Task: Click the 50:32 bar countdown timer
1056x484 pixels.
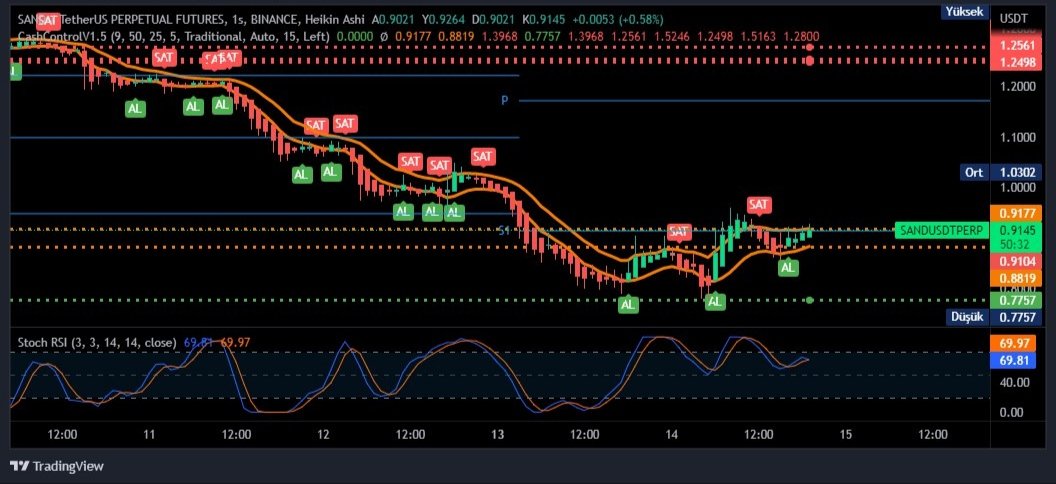Action: [x=1017, y=243]
